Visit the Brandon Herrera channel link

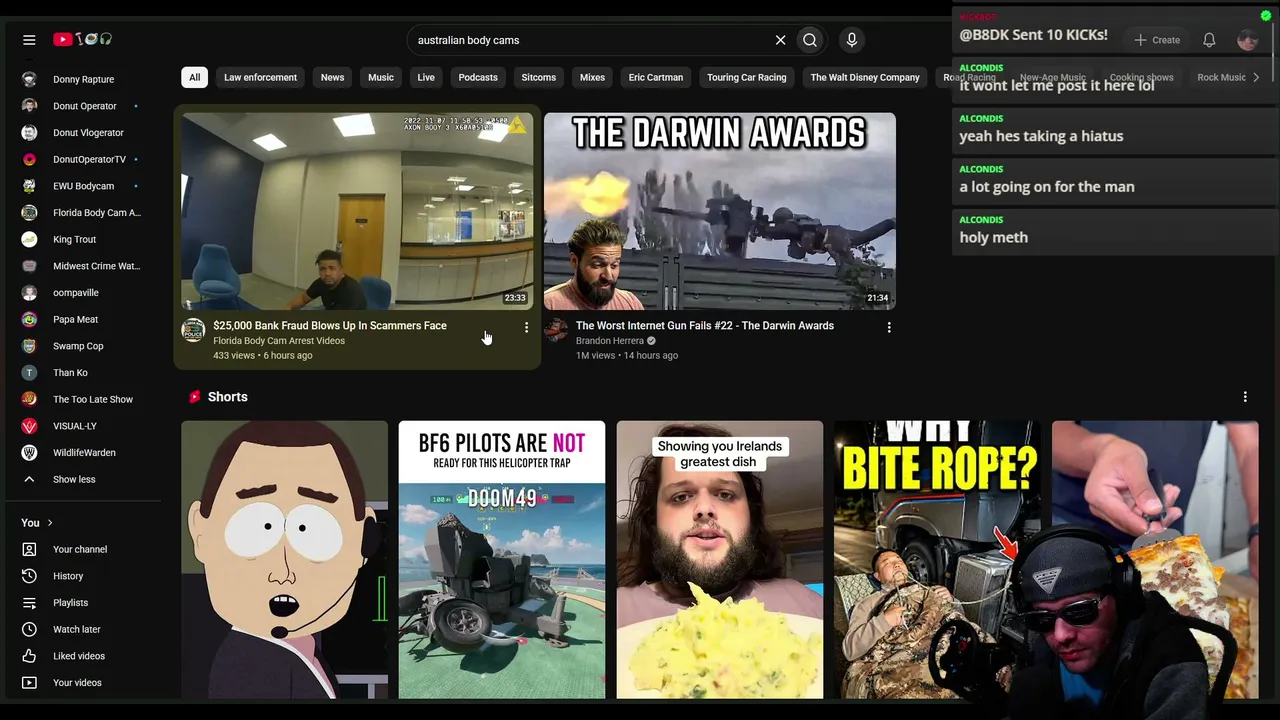pos(609,341)
